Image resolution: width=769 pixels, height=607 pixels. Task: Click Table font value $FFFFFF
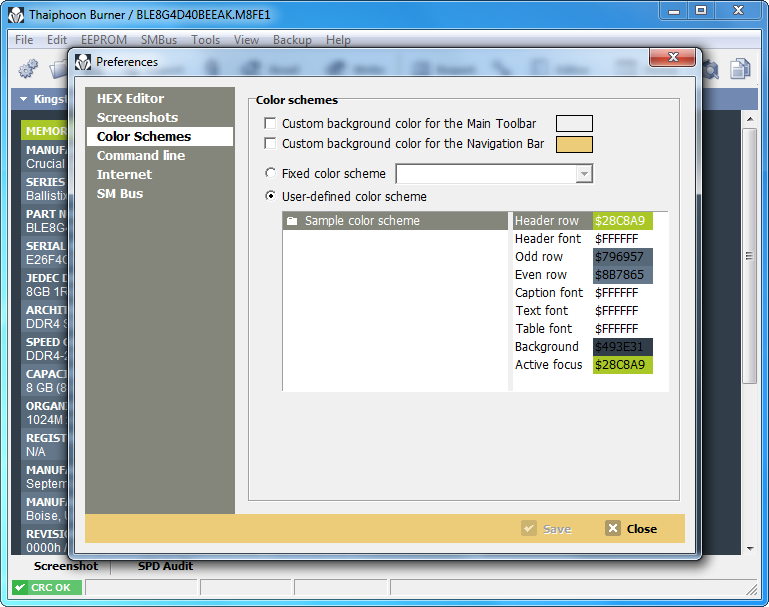point(622,329)
